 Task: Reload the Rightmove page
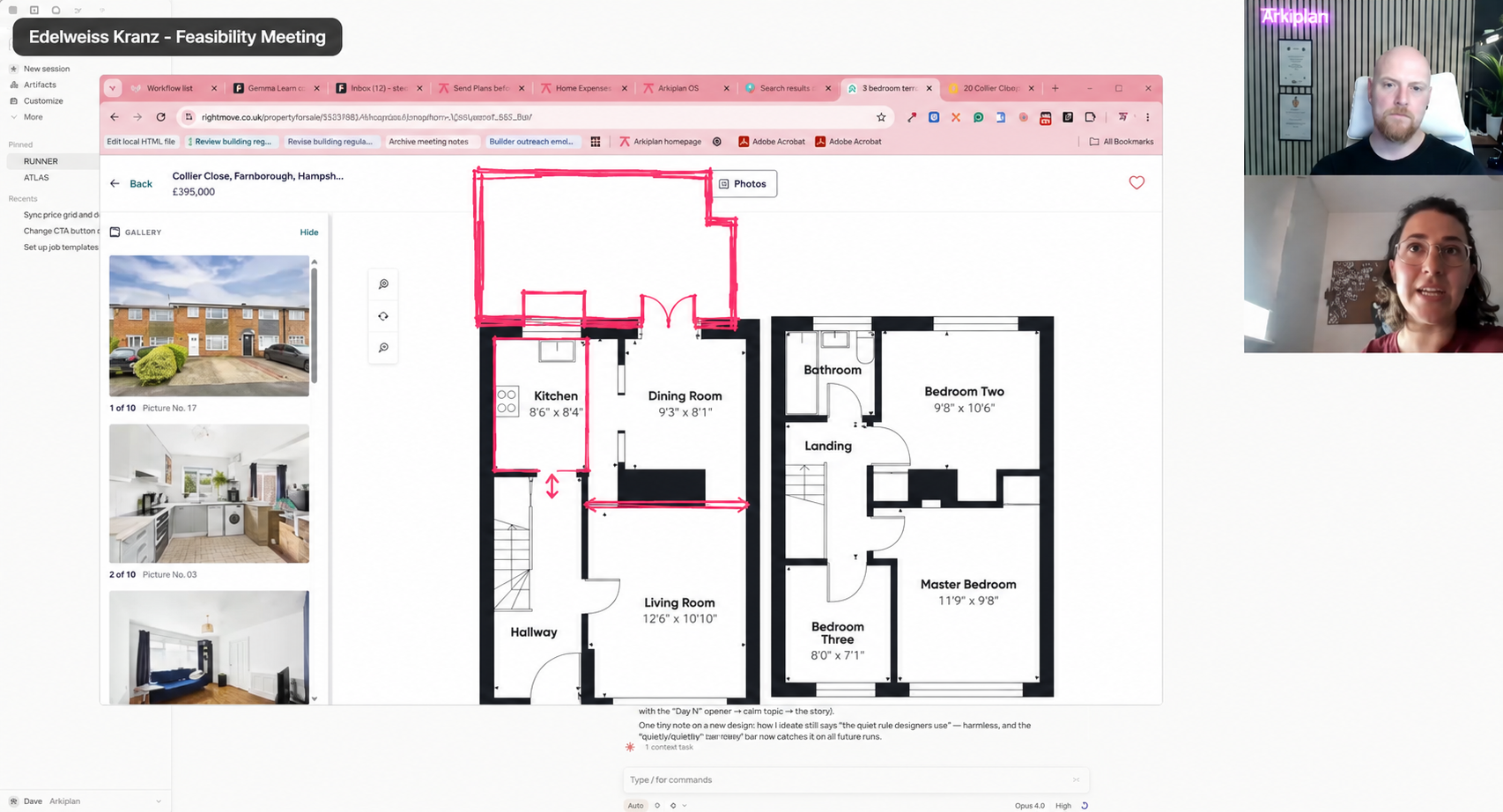[160, 117]
